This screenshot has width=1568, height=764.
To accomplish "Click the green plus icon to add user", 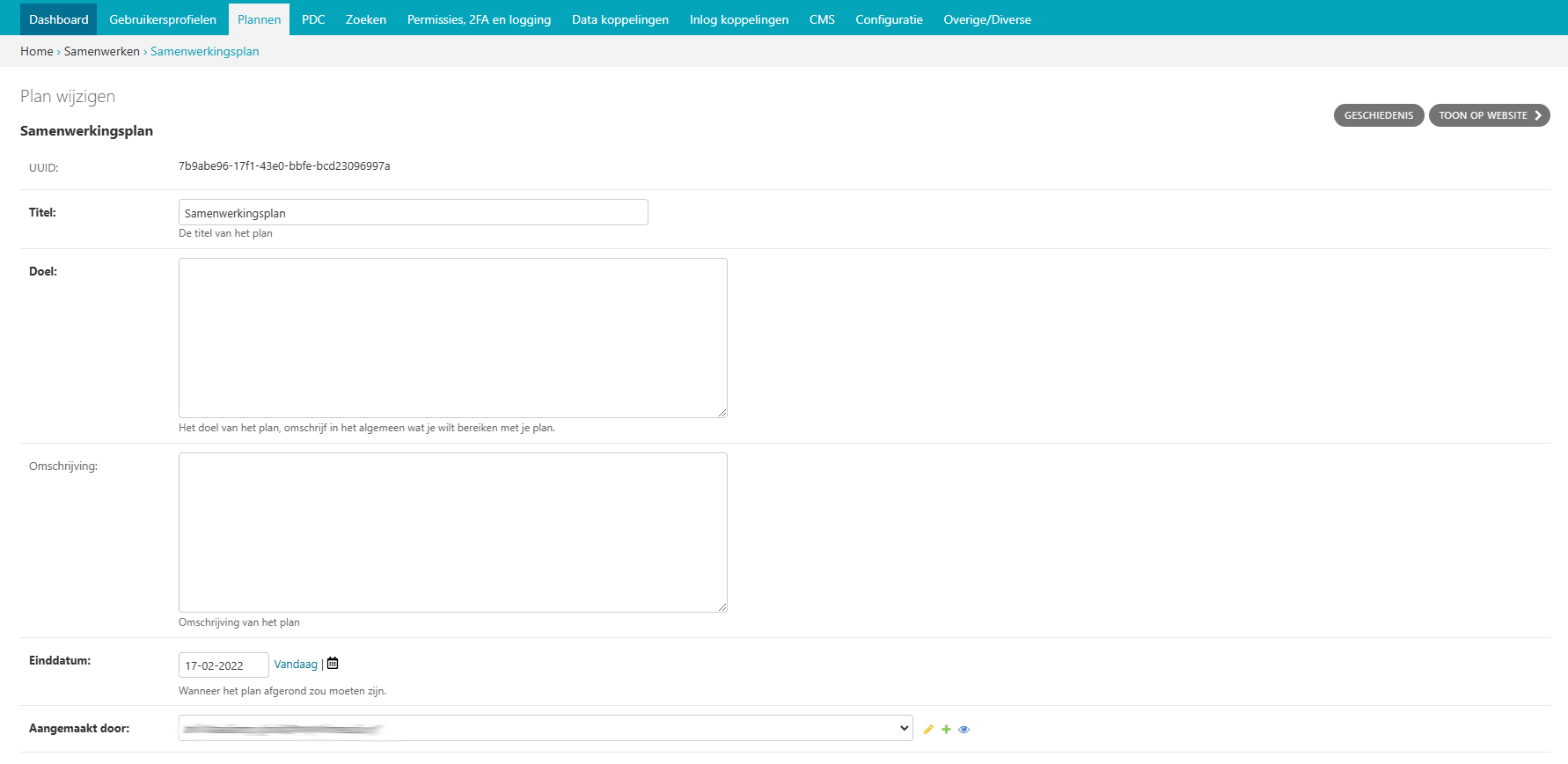I will pos(946,729).
